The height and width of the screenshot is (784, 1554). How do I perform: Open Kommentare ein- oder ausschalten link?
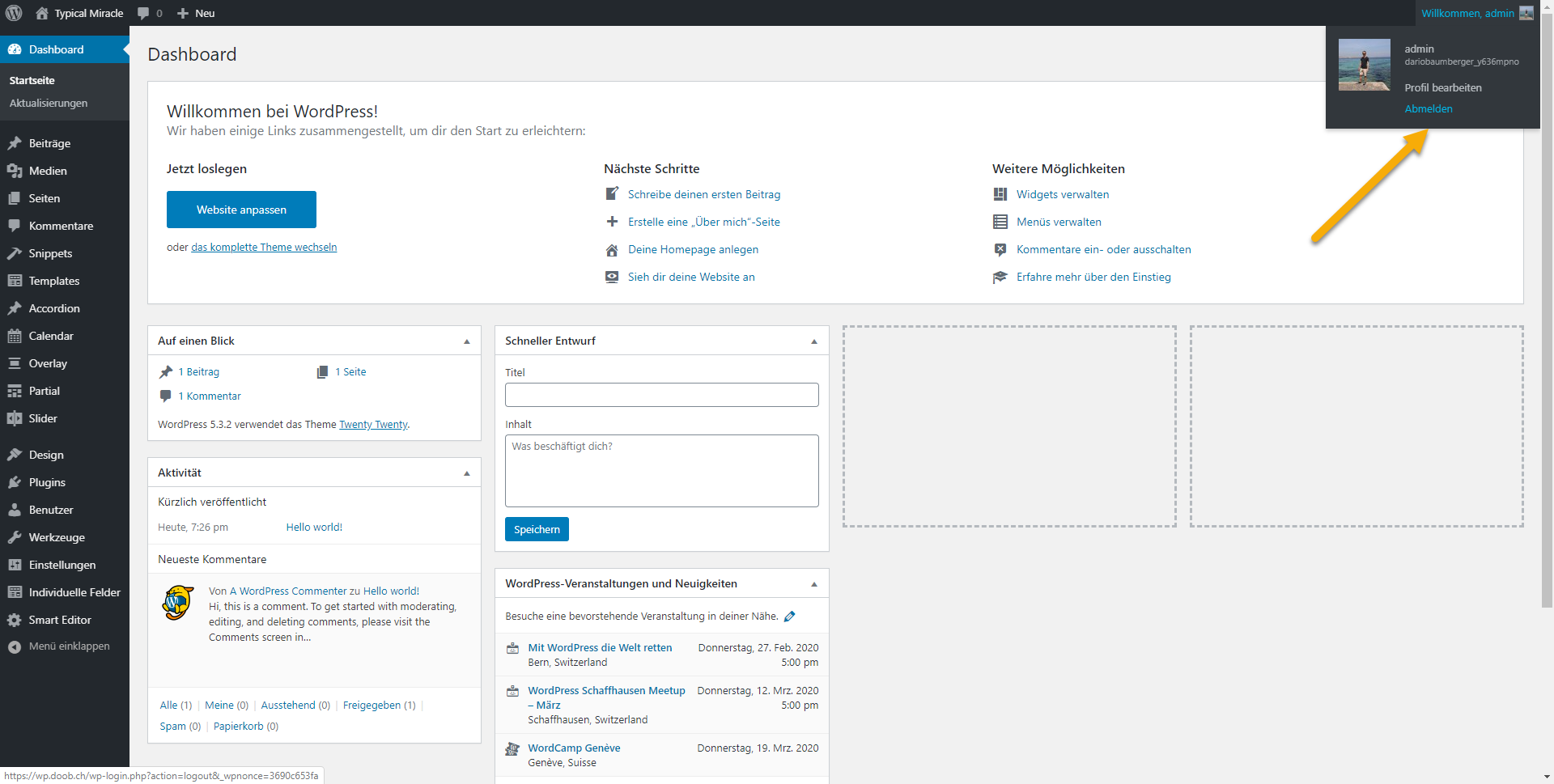tap(1104, 249)
